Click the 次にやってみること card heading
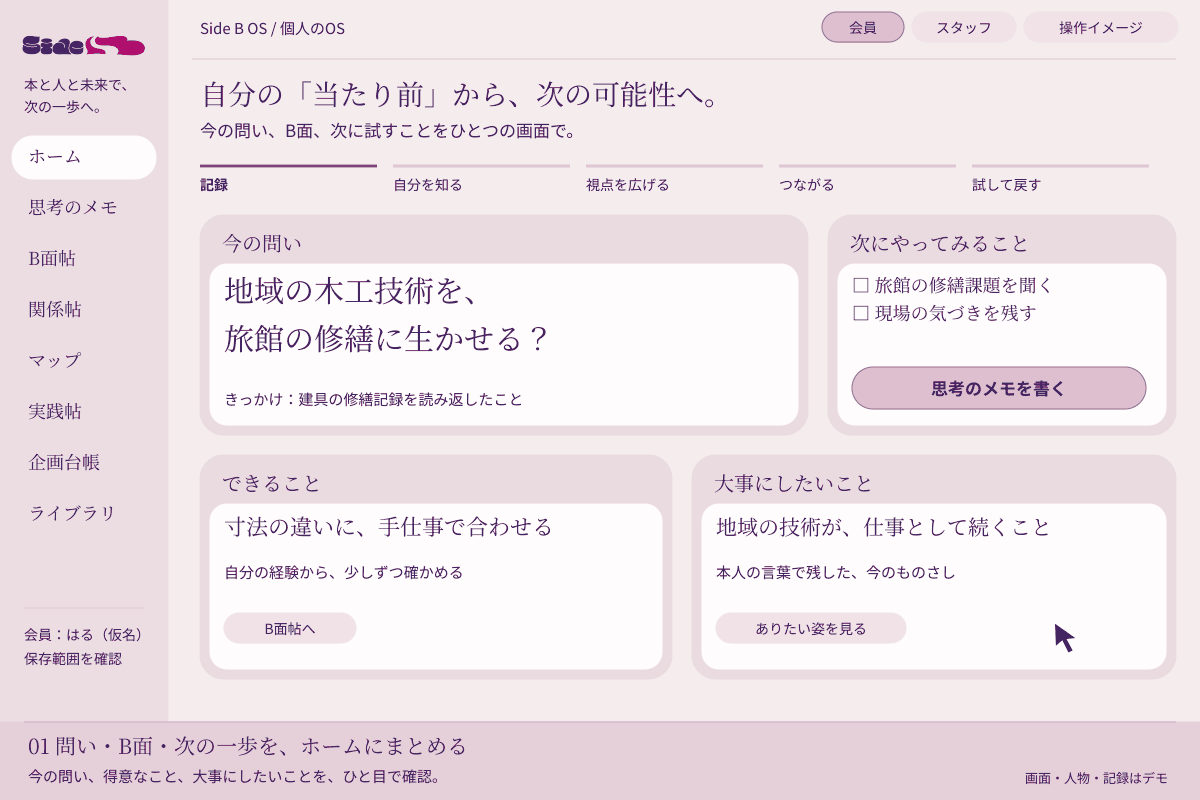 (939, 243)
